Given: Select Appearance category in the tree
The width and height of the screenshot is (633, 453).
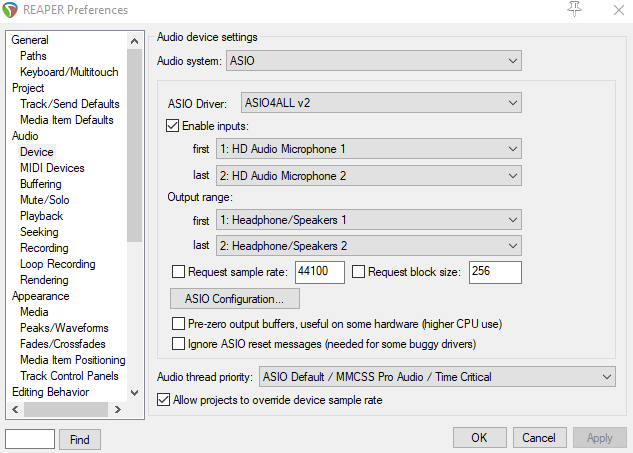Looking at the screenshot, I should (41, 296).
